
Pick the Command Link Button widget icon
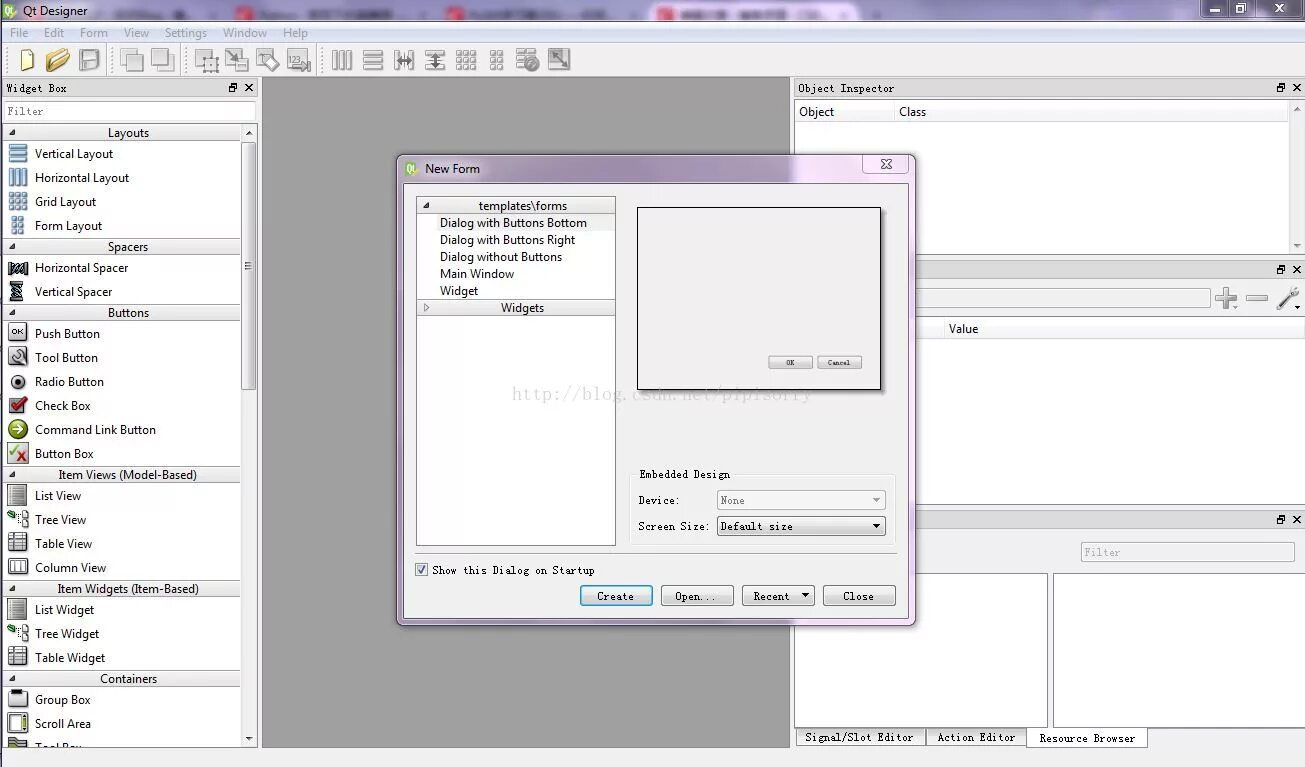pos(18,429)
